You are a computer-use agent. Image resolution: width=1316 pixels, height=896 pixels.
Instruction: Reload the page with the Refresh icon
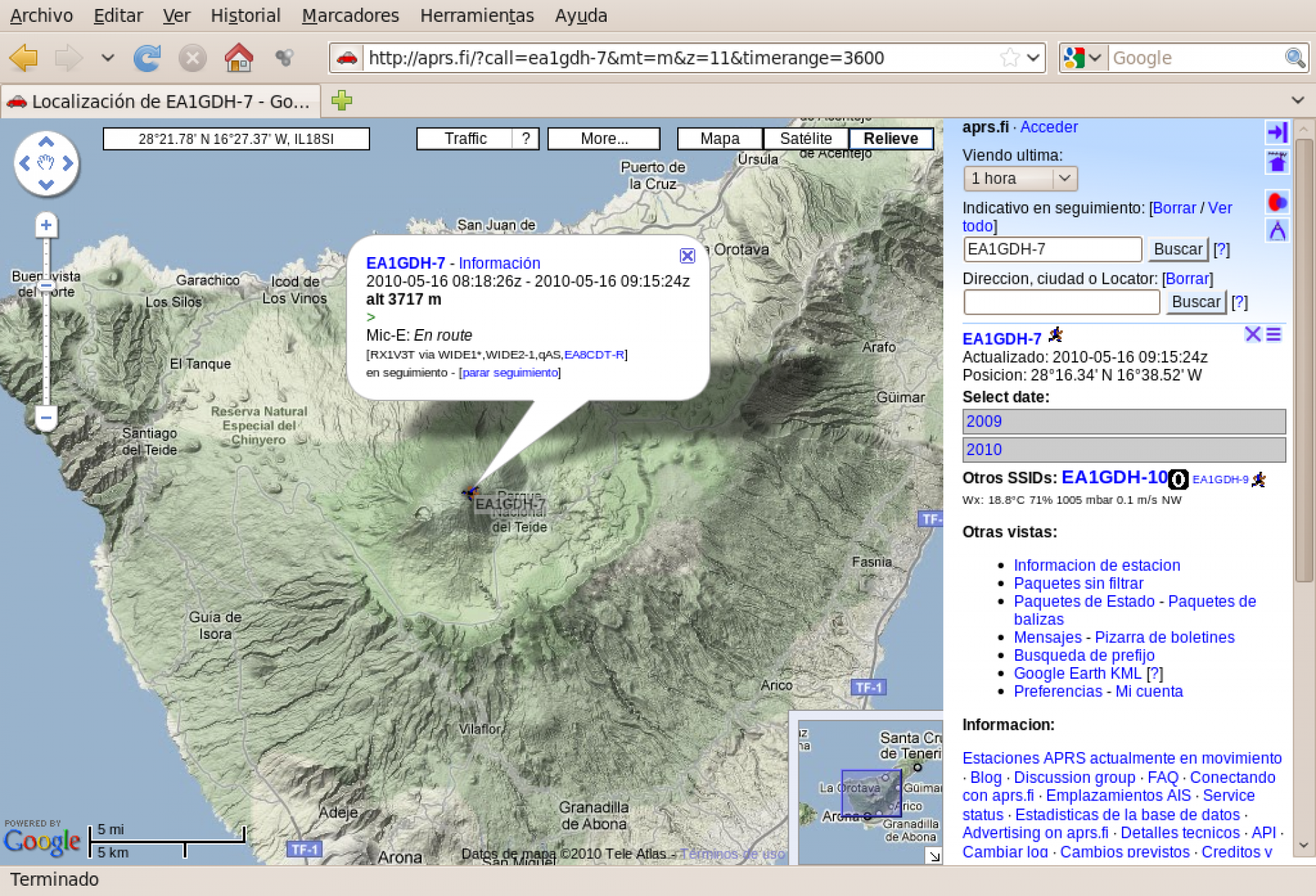point(147,58)
